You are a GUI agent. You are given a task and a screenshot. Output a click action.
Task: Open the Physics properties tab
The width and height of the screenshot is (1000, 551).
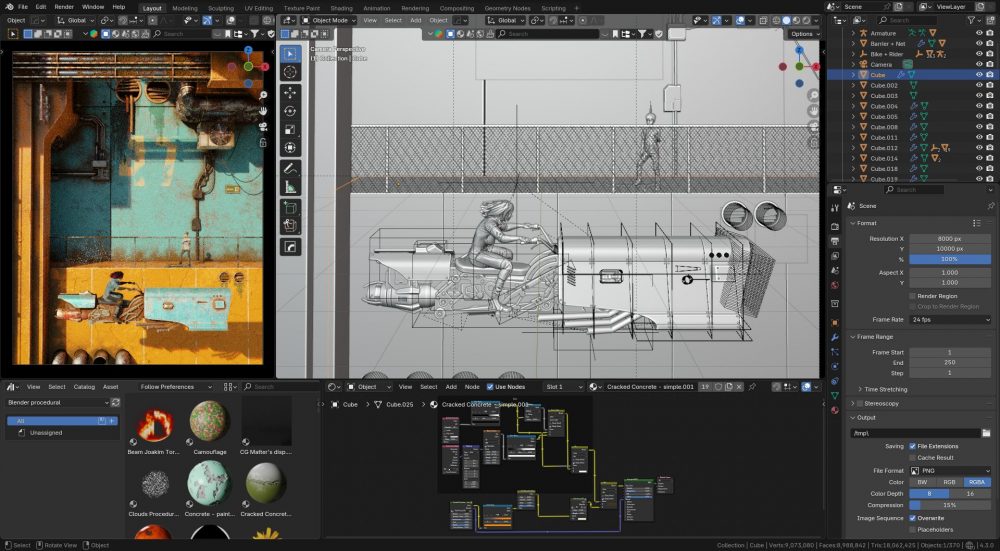tap(835, 367)
